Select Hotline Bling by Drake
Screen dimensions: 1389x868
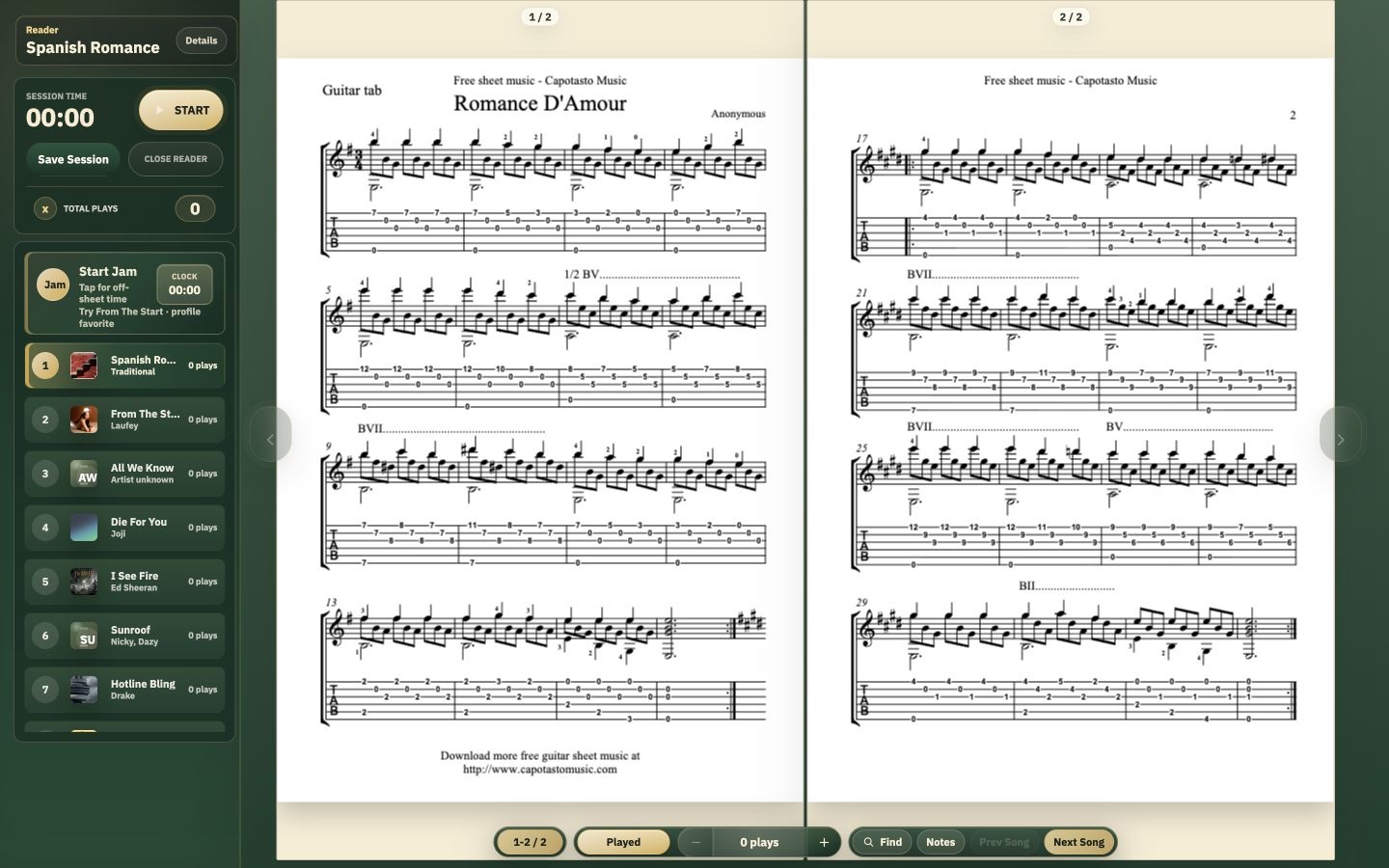124,690
